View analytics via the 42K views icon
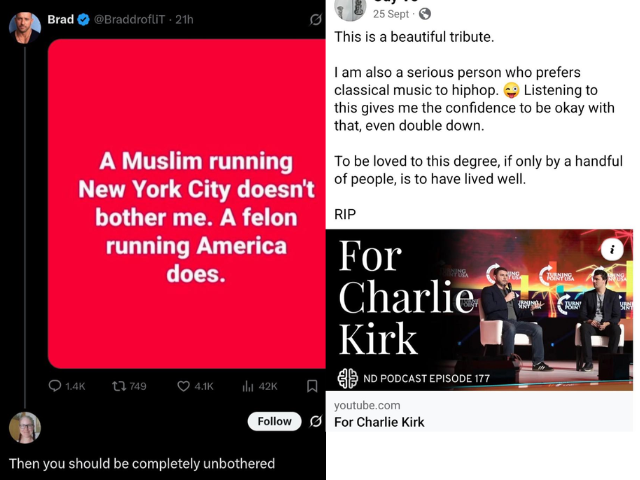Image resolution: width=640 pixels, height=480 pixels. 248,386
